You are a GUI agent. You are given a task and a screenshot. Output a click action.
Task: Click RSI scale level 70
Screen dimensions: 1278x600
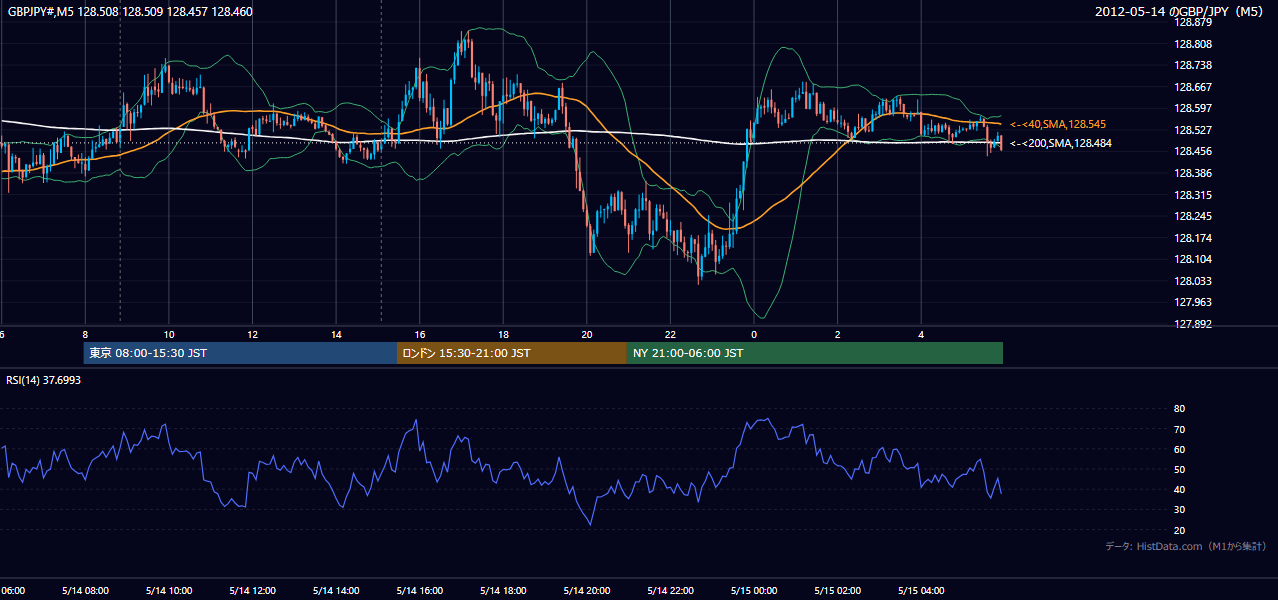(x=1179, y=429)
